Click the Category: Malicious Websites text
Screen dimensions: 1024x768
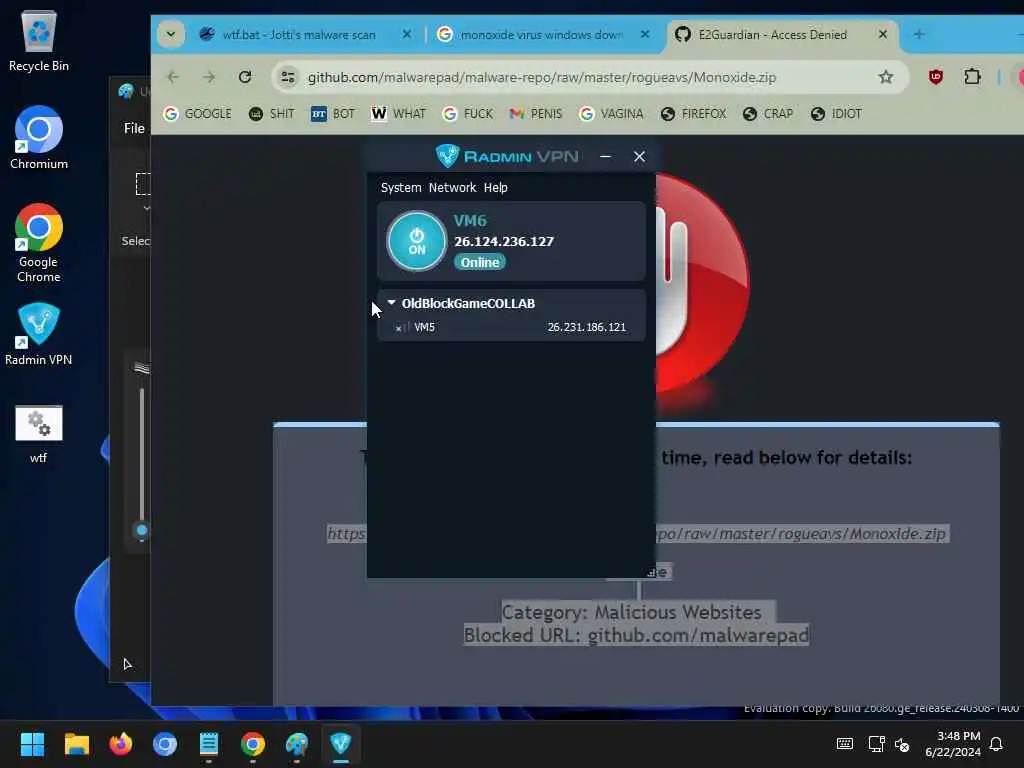pos(632,612)
